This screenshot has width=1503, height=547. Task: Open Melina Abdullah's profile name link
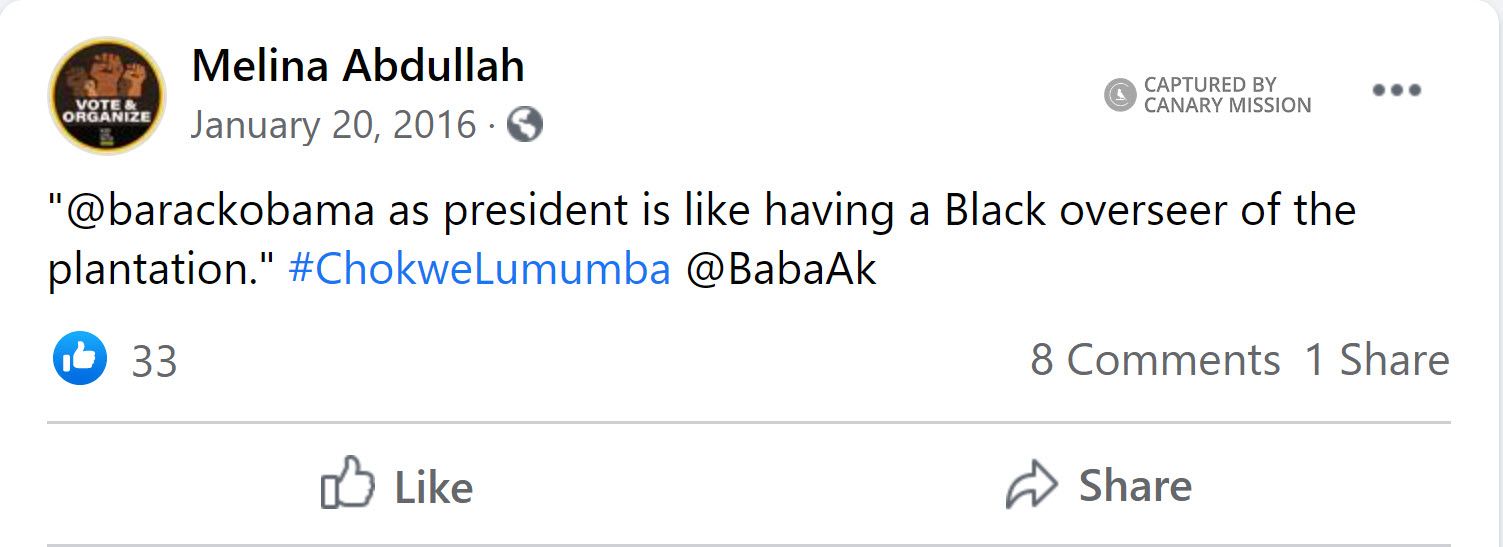(358, 67)
